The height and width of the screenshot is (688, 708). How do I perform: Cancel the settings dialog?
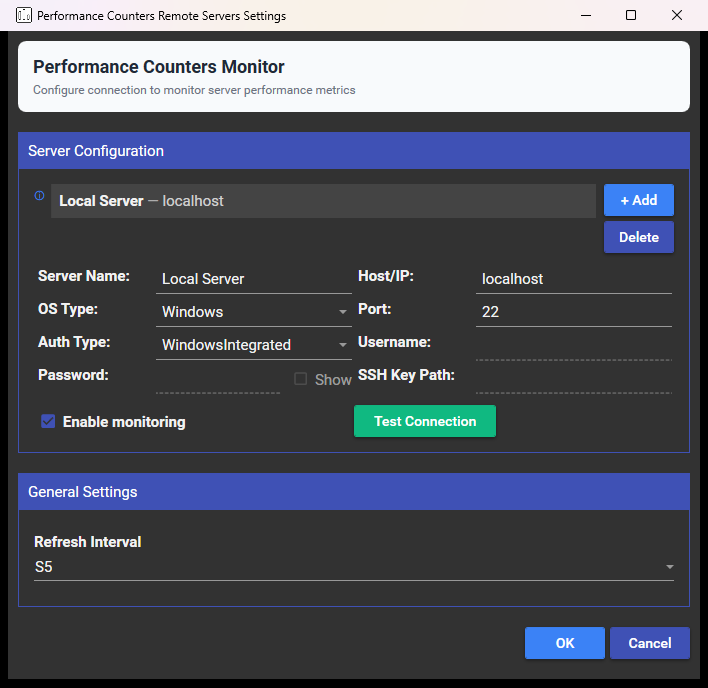(x=650, y=643)
